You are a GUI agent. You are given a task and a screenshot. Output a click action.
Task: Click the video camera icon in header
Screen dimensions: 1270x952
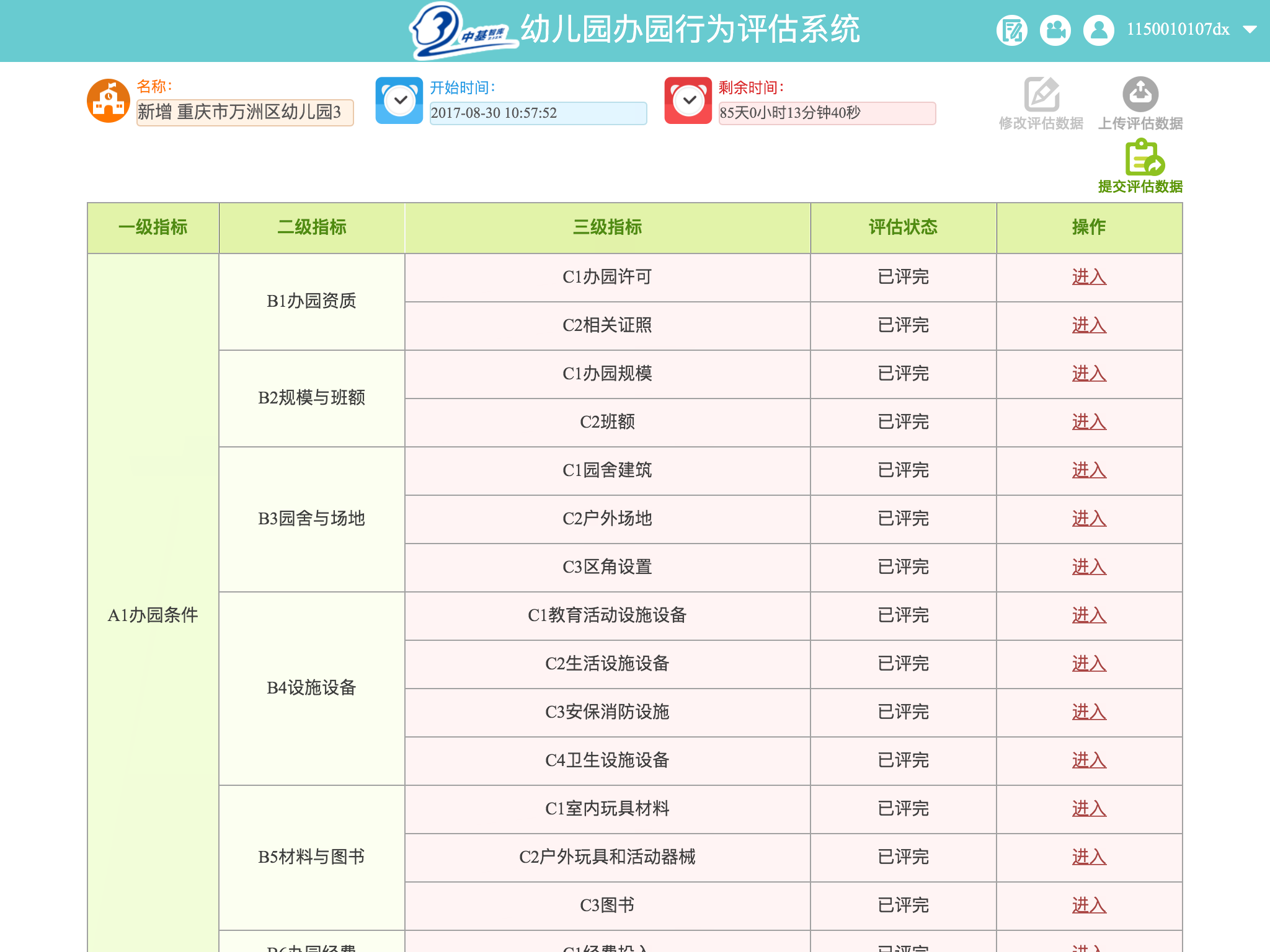[x=1055, y=30]
